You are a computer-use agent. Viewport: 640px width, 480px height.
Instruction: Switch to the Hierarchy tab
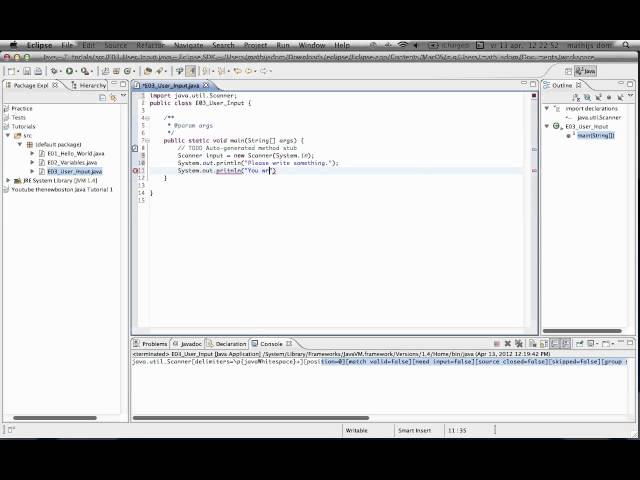[x=89, y=85]
